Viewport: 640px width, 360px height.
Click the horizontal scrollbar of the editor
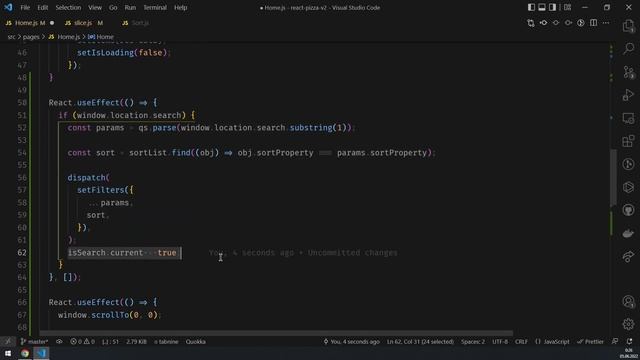coord(276,333)
